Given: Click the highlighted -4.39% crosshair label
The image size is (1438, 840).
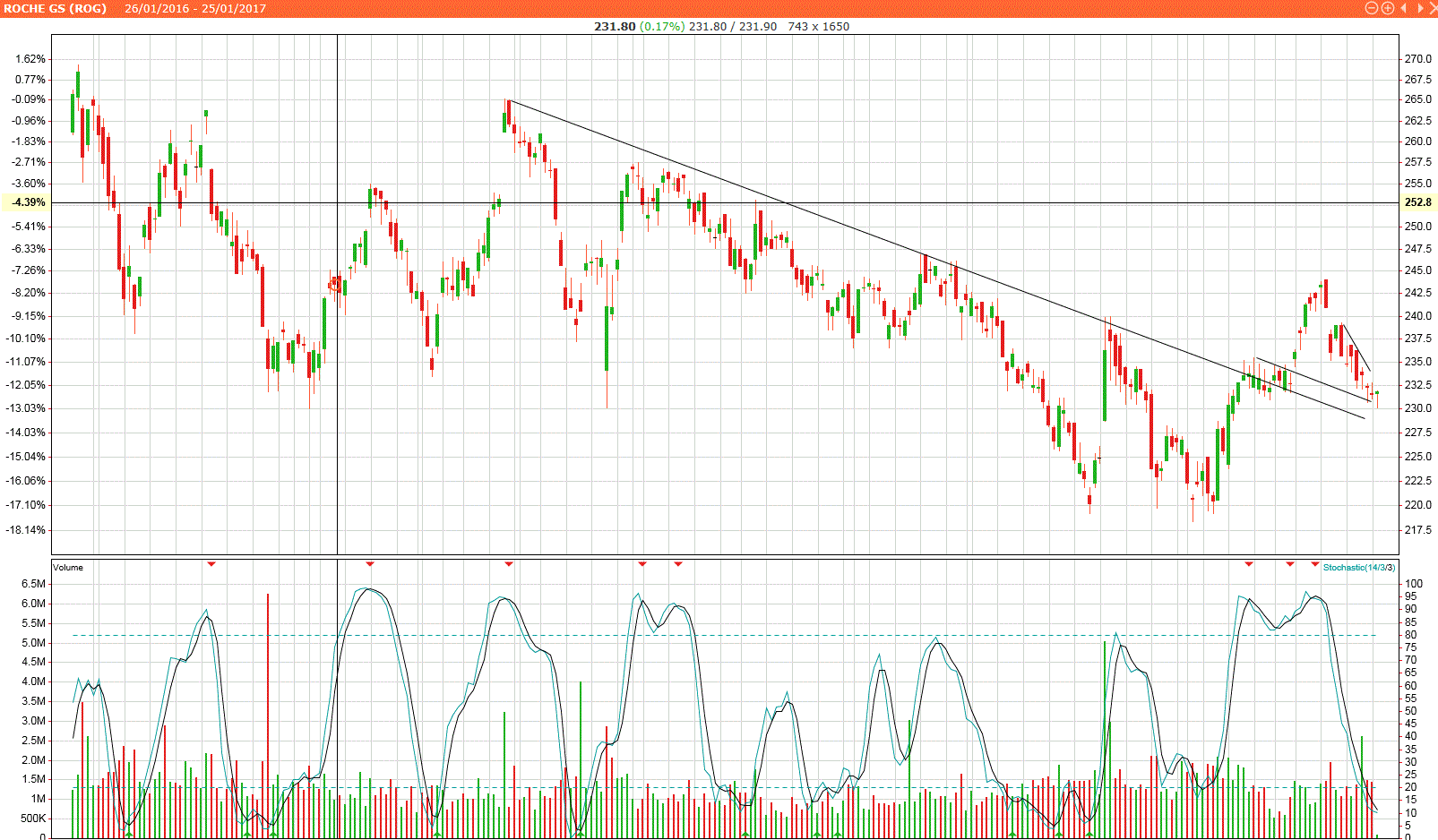Looking at the screenshot, I should 26,202.
